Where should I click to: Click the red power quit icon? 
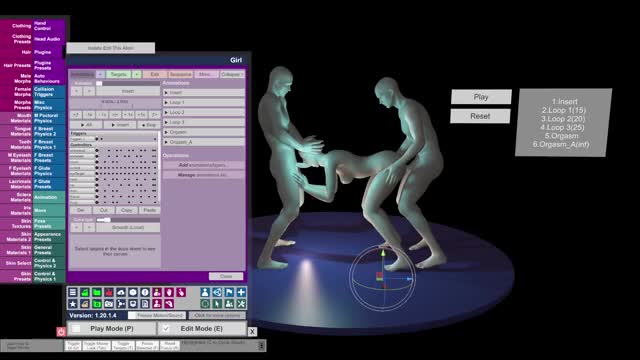pyautogui.click(x=61, y=331)
